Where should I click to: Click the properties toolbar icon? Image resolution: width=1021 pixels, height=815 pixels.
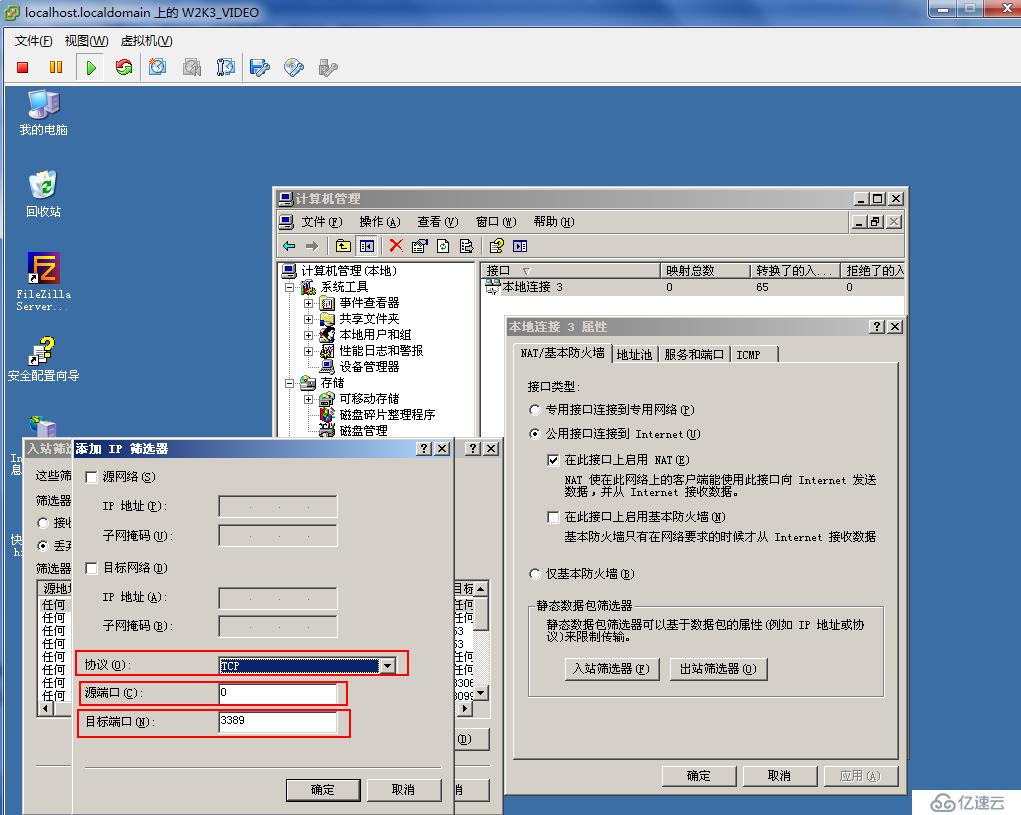tap(419, 246)
